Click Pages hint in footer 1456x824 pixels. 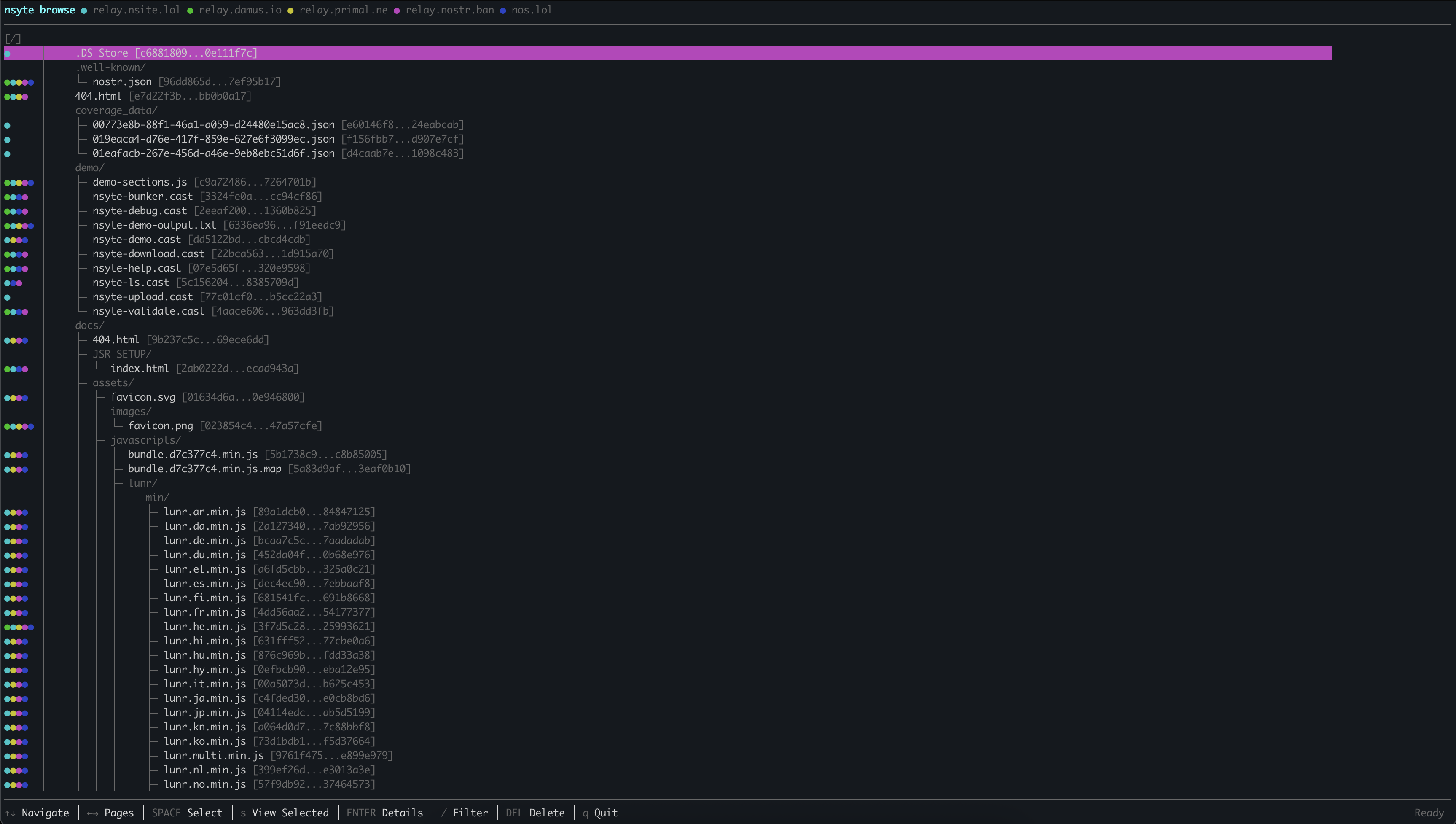click(x=110, y=813)
